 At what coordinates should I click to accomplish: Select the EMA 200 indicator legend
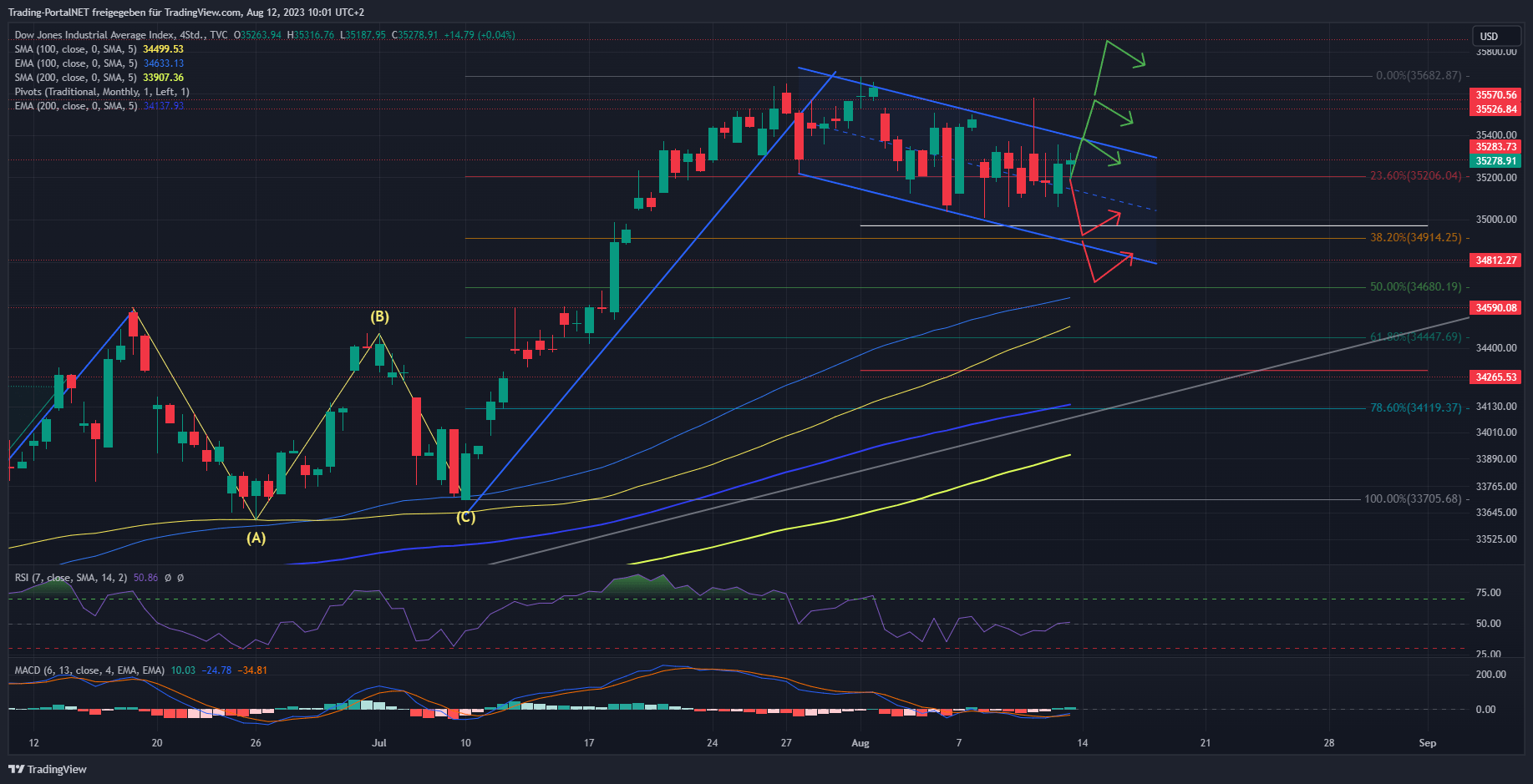(75, 106)
